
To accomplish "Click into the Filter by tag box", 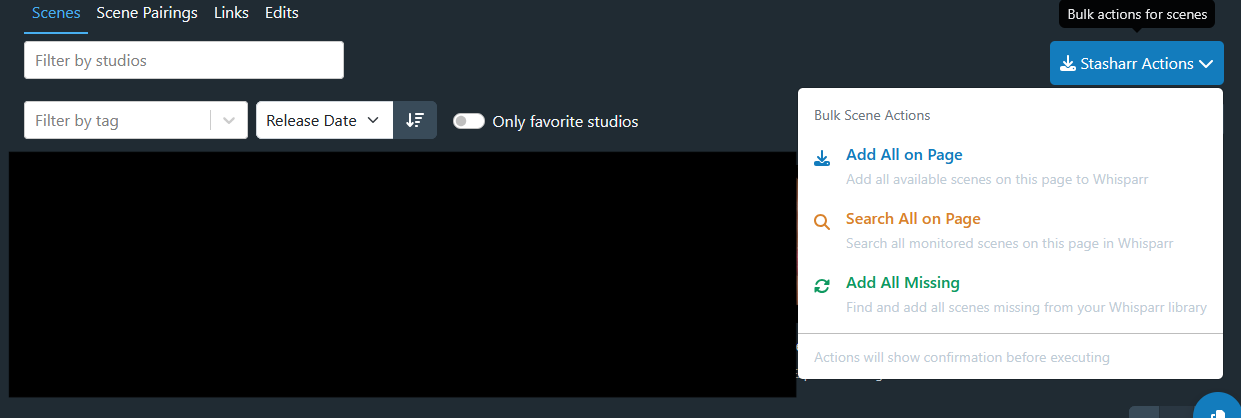I will click(117, 120).
